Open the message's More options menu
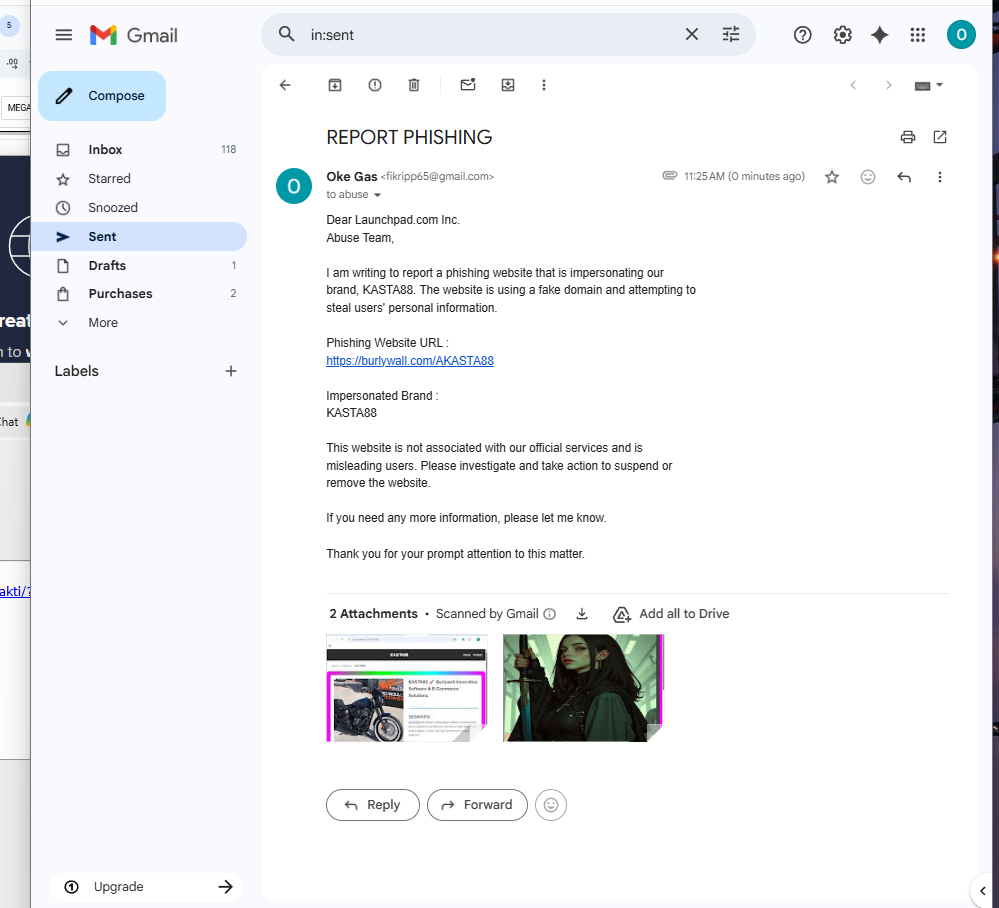The height and width of the screenshot is (908, 999). 940,177
